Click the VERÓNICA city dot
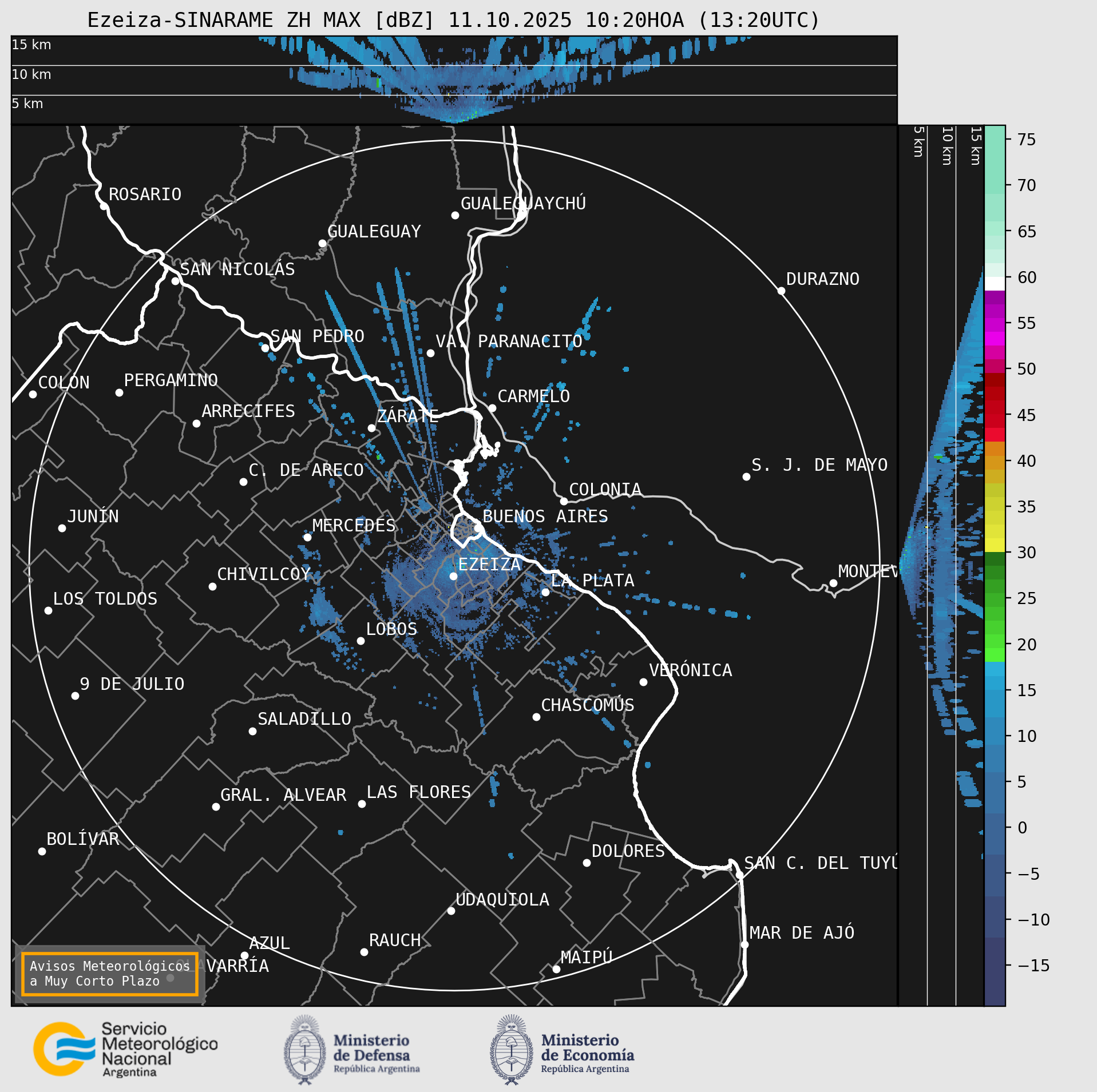 (x=643, y=682)
